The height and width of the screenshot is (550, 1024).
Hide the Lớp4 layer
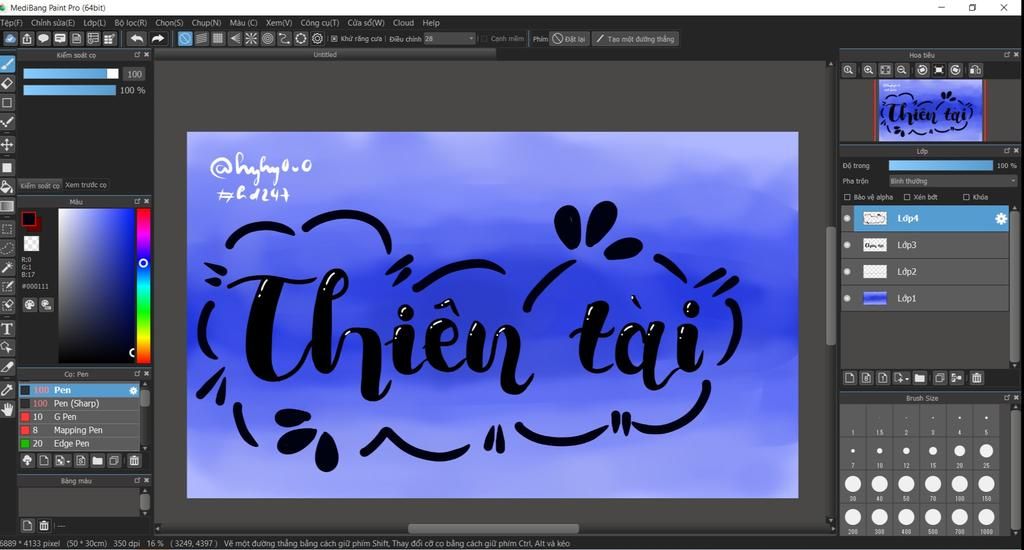847,219
